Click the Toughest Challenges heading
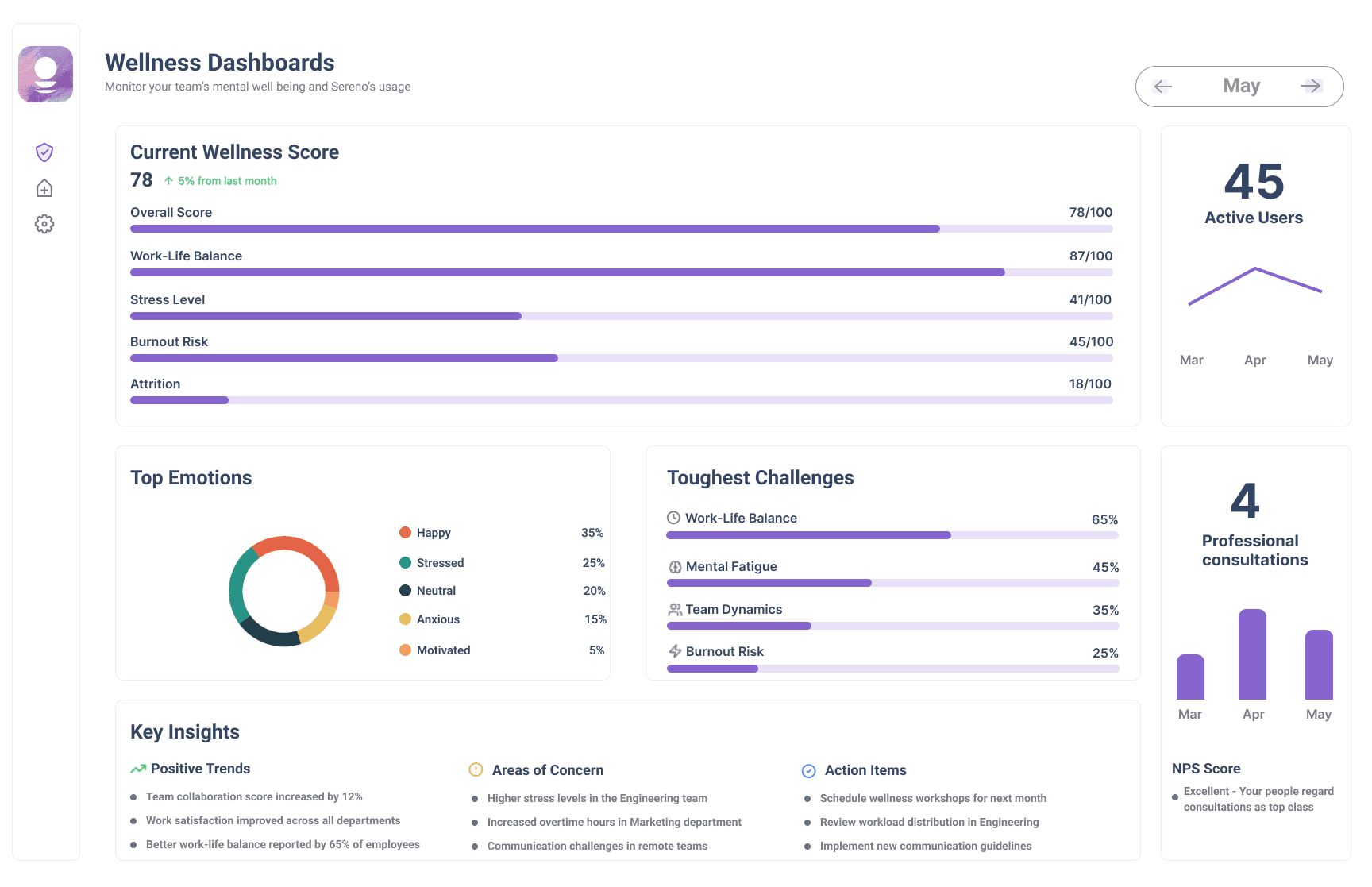This screenshot has width=1372, height=887. (x=760, y=478)
